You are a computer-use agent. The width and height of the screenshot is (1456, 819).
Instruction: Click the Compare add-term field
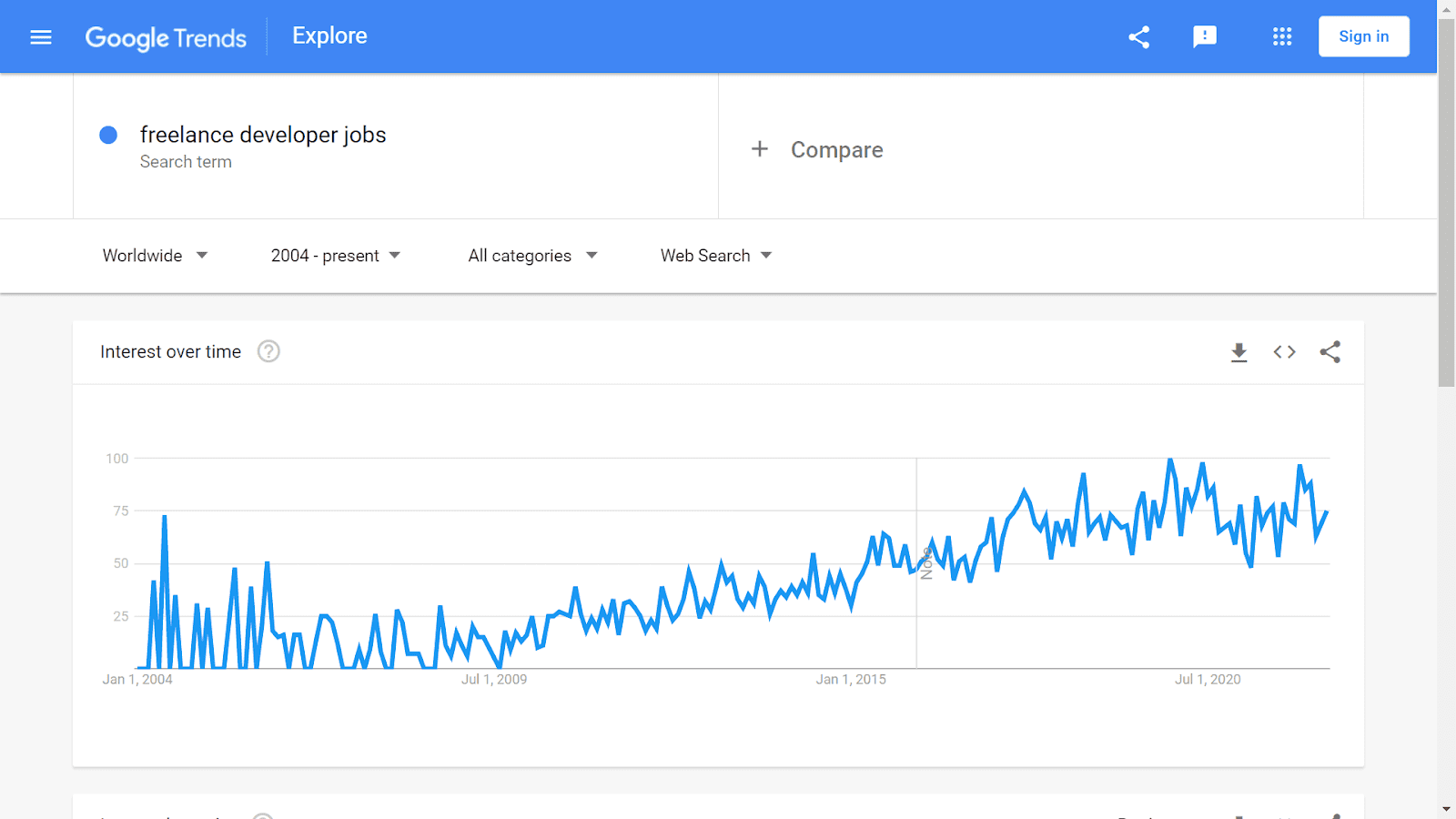(x=836, y=150)
